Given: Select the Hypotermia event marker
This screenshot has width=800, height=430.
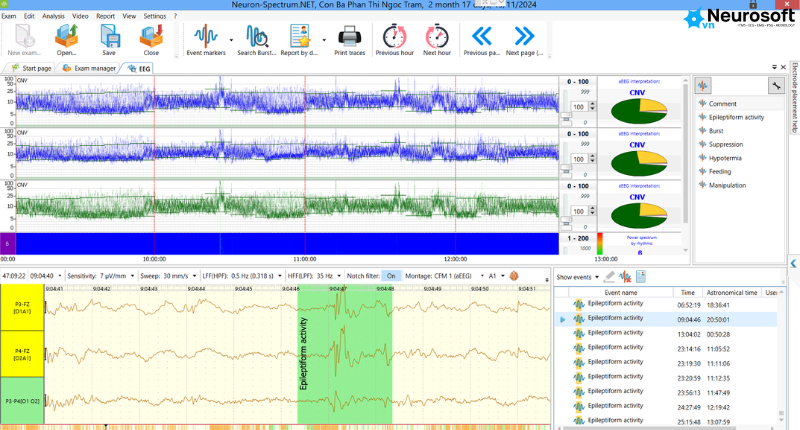Looking at the screenshot, I should 725,158.
